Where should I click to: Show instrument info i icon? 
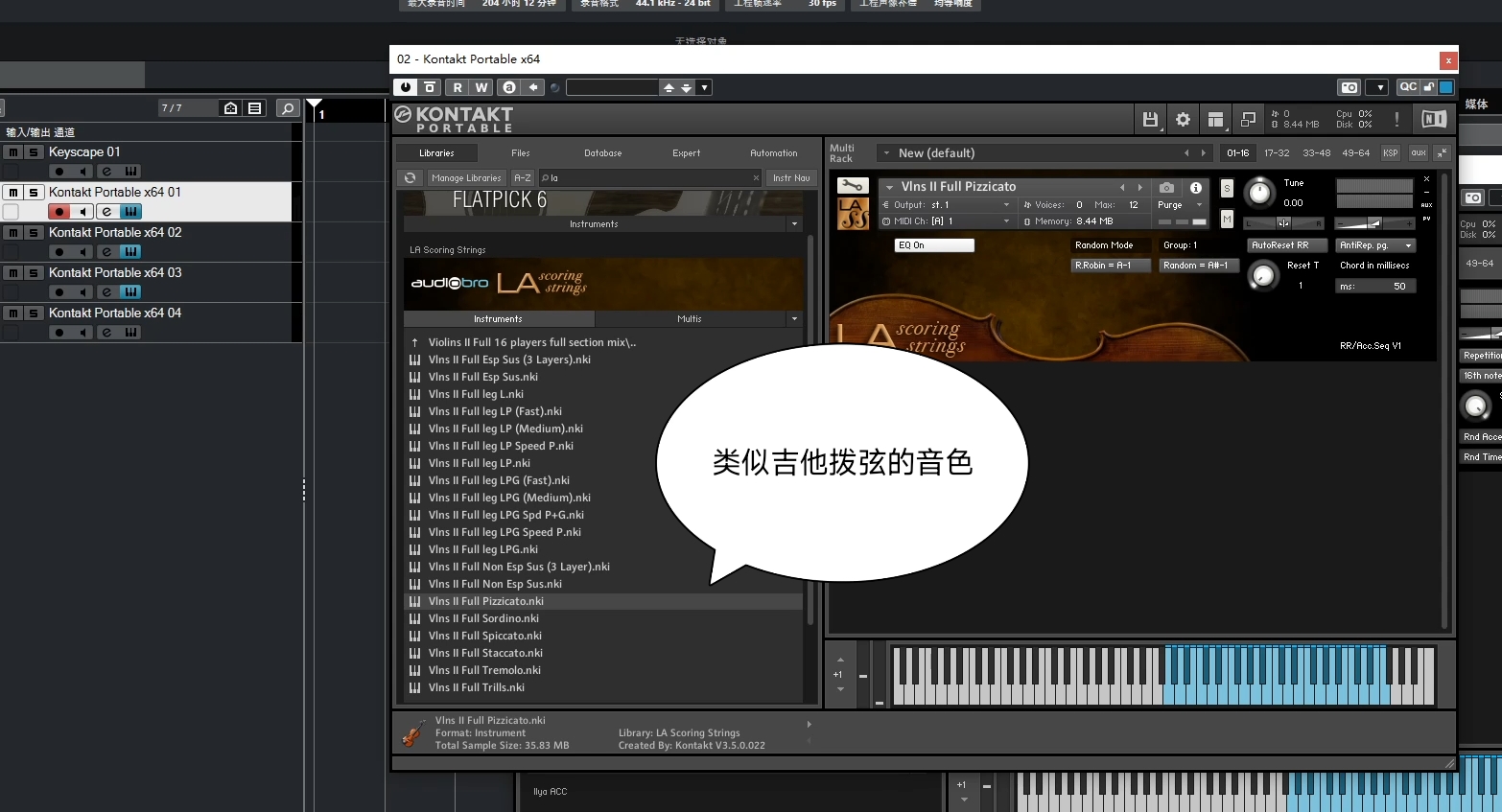1196,187
